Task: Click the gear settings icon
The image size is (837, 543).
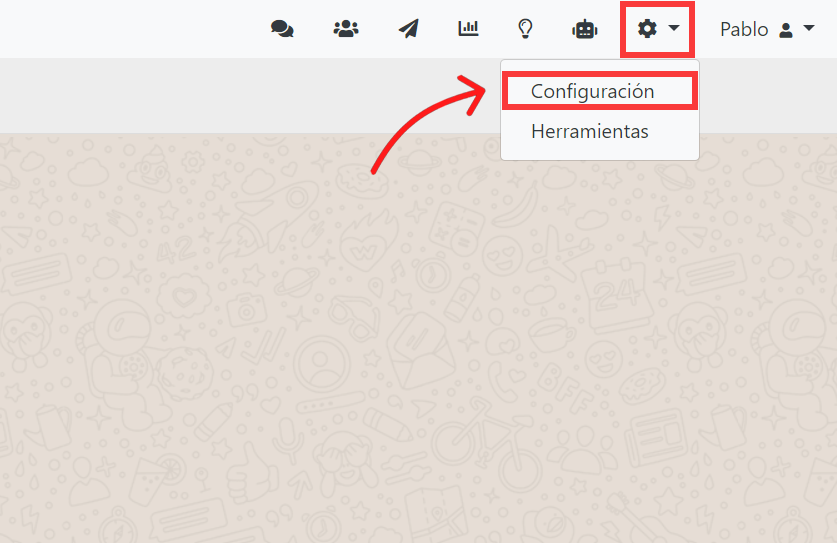Action: (x=647, y=29)
